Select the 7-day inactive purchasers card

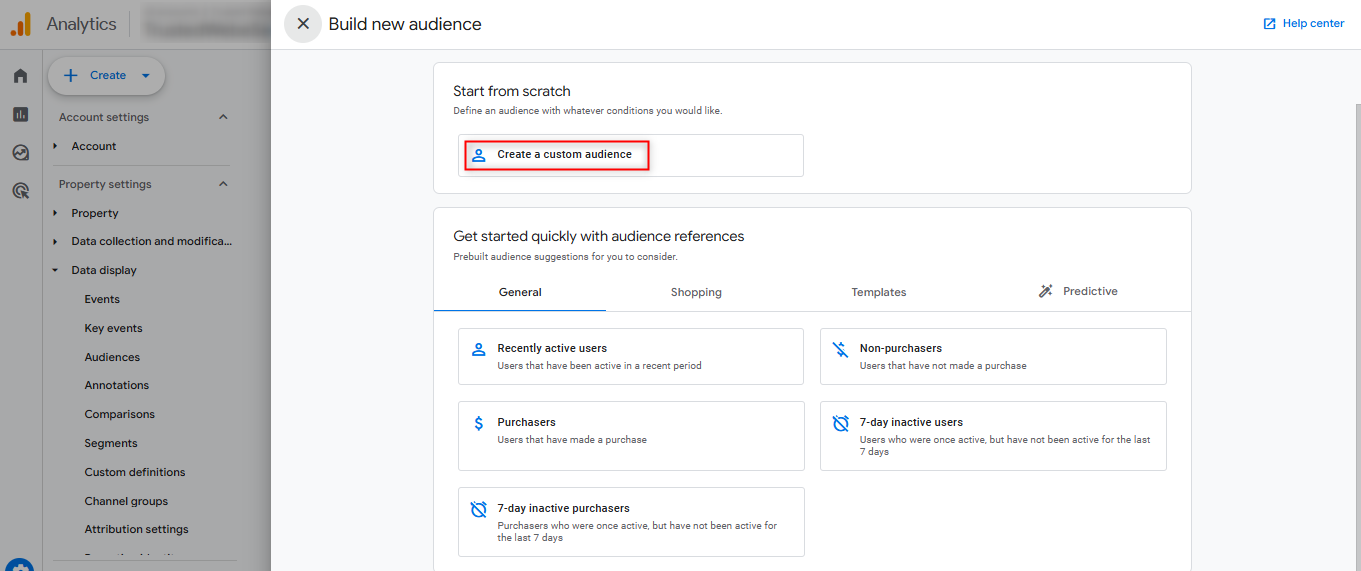[x=631, y=522]
